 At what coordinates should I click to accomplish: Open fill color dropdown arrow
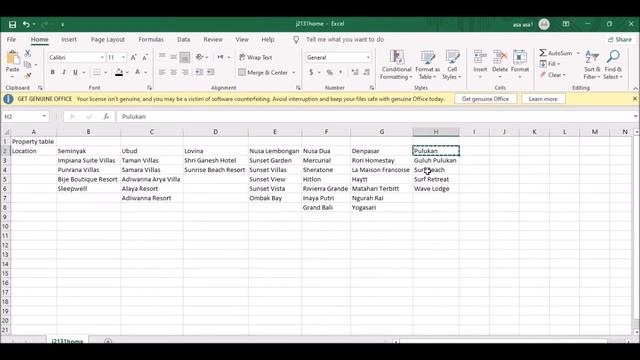pyautogui.click(x=127, y=73)
